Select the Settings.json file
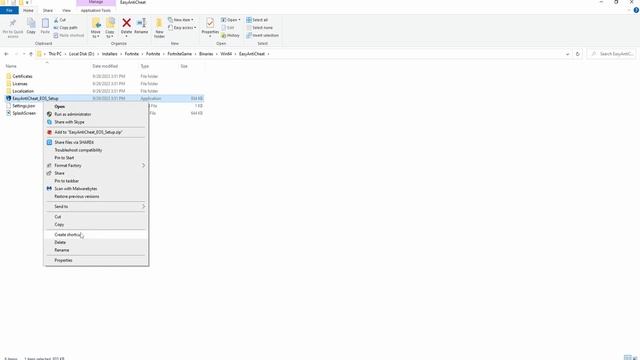The height and width of the screenshot is (360, 640). (24, 106)
